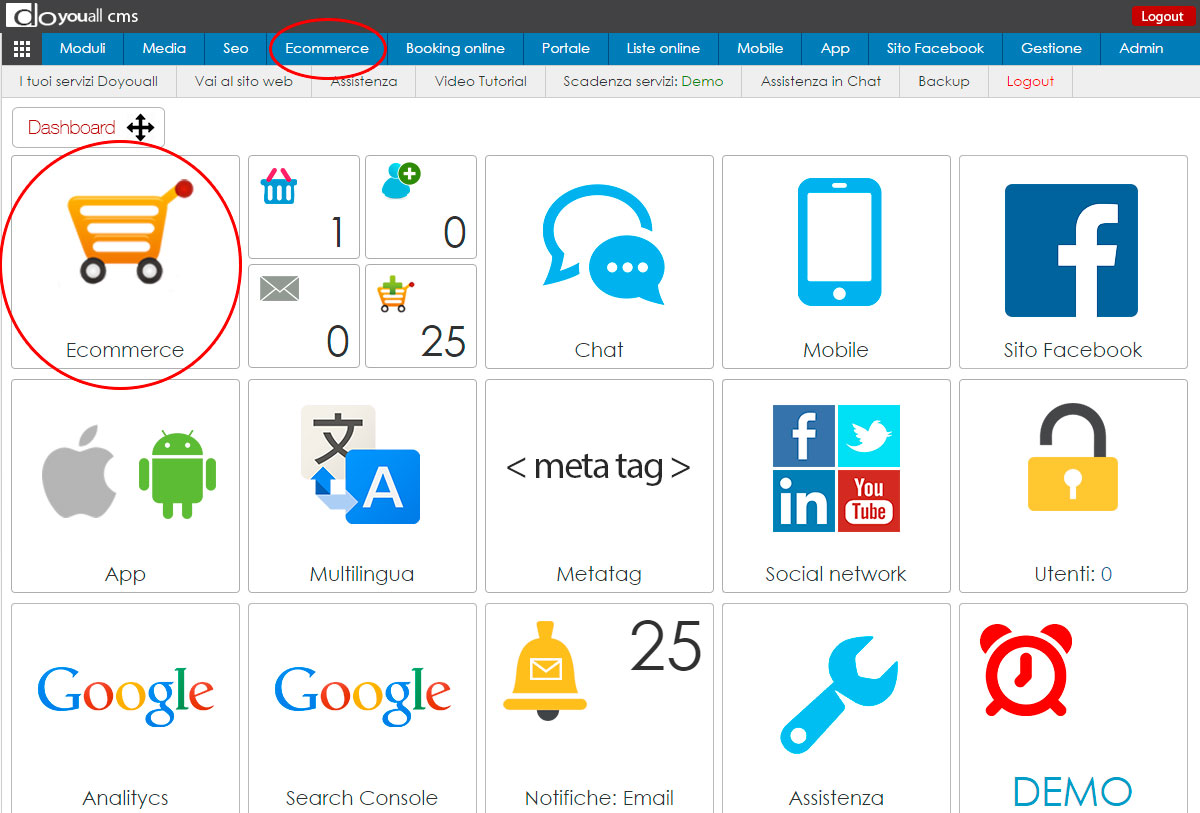The width and height of the screenshot is (1200, 813).
Task: Open the Notifiche Email bell tile
Action: click(x=599, y=708)
